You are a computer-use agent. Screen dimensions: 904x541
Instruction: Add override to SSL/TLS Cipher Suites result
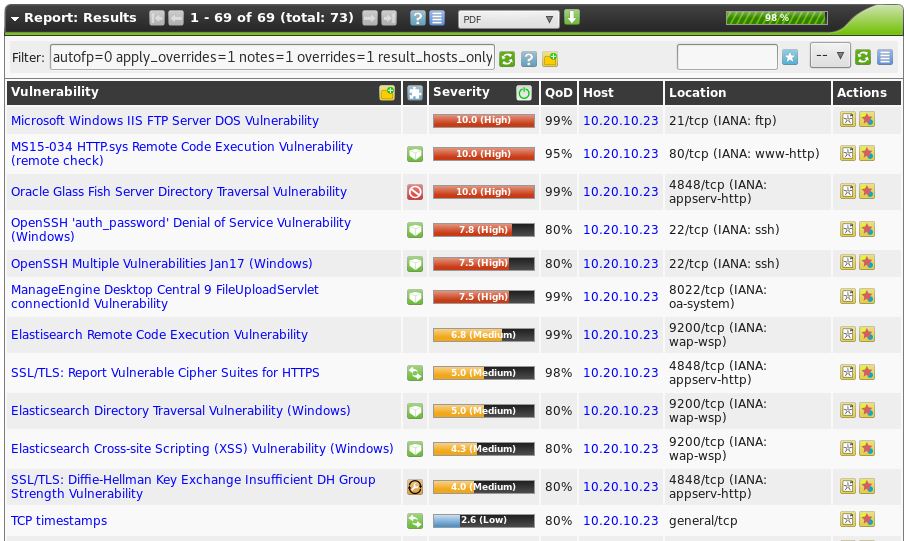[867, 373]
